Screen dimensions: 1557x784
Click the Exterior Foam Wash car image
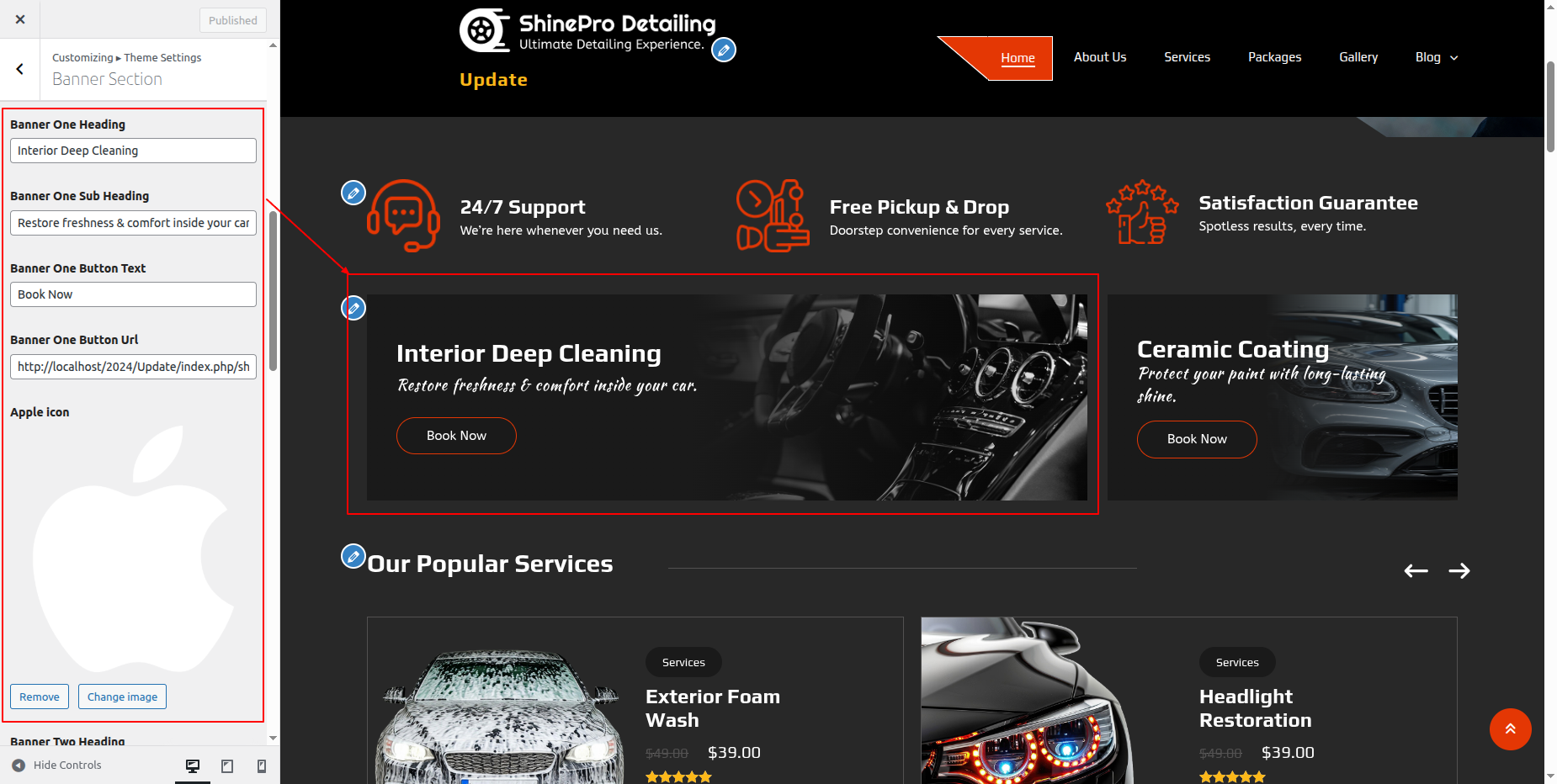click(501, 715)
